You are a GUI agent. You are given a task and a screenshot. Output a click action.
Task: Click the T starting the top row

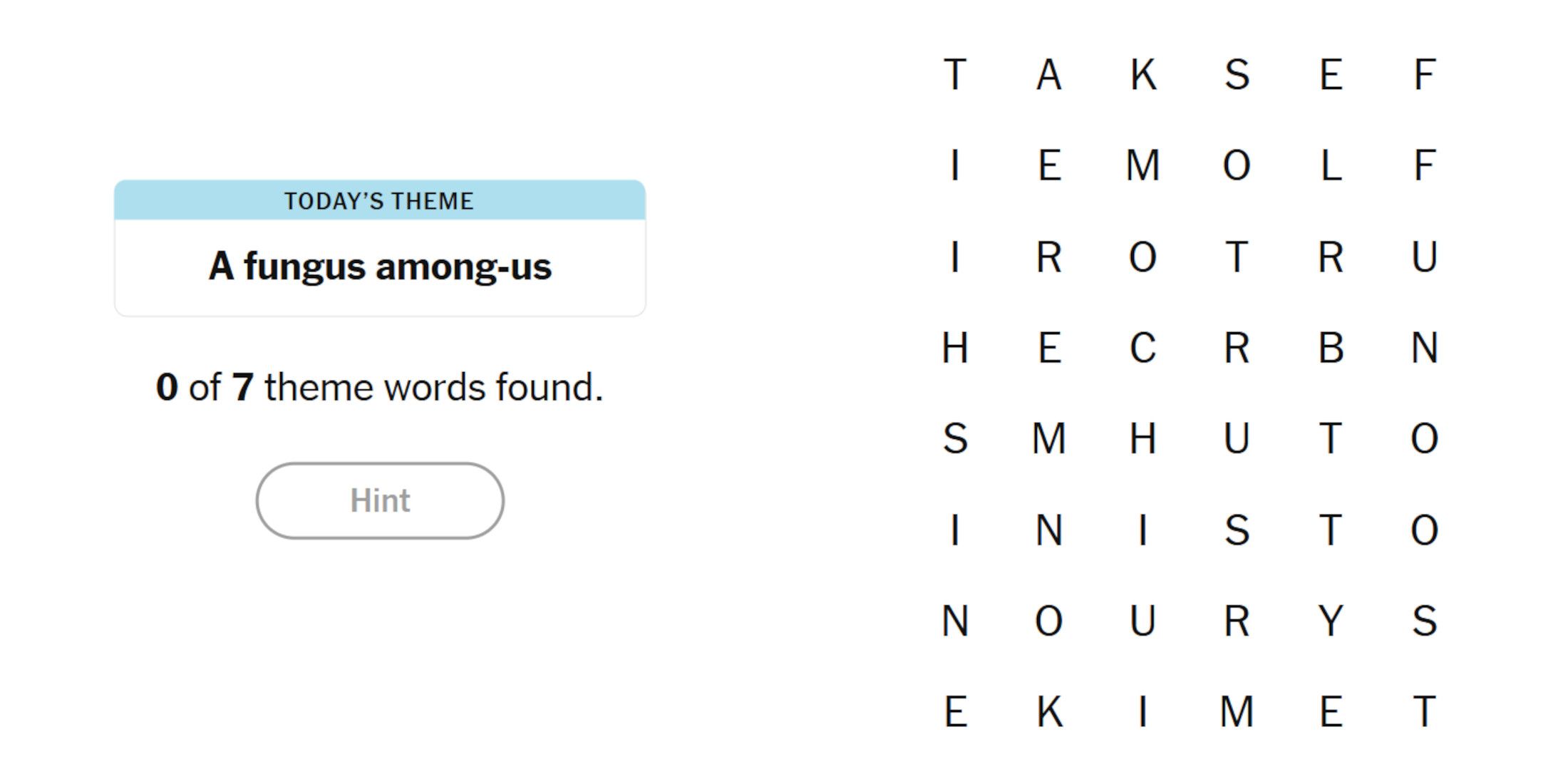[954, 75]
